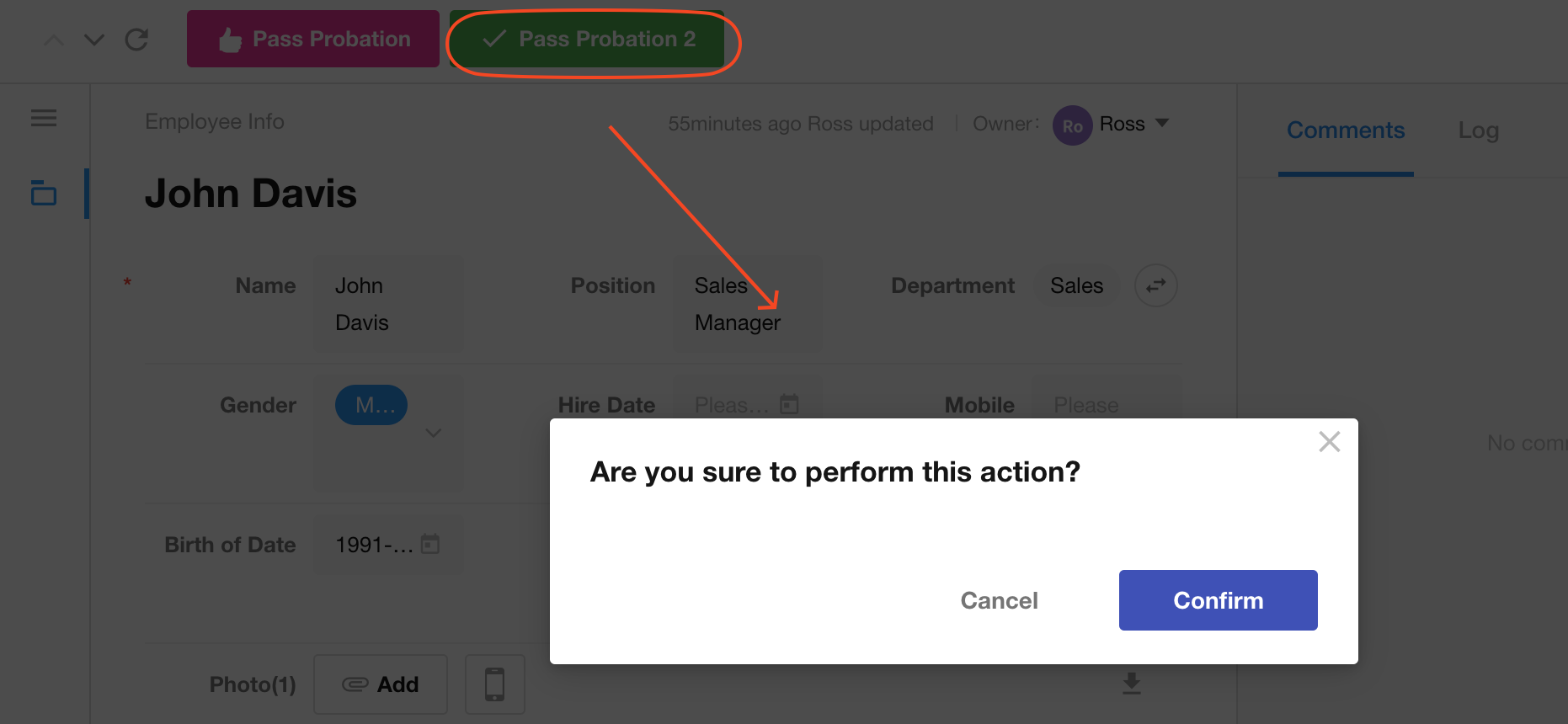Click the Department swap arrows icon
Viewport: 1568px width, 724px height.
tap(1155, 285)
